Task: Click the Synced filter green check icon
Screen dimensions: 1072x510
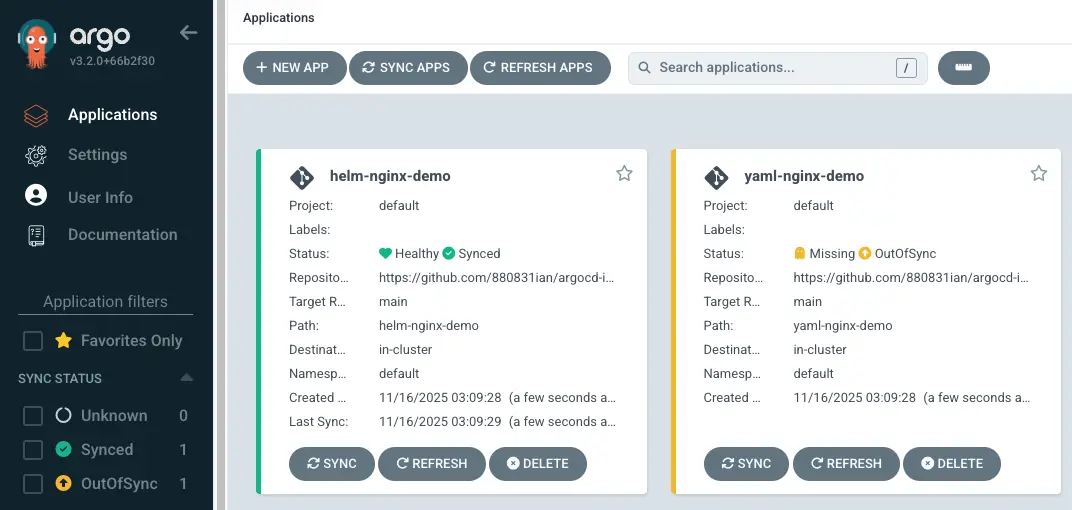Action: (63, 449)
